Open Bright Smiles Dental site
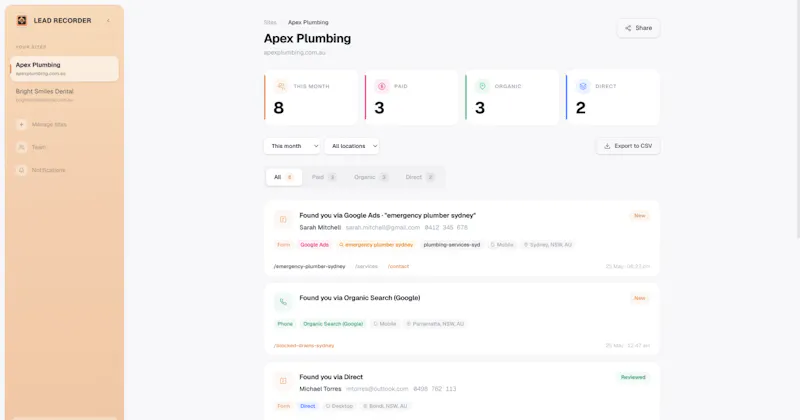Screen dimensions: 800x420 tap(64, 95)
